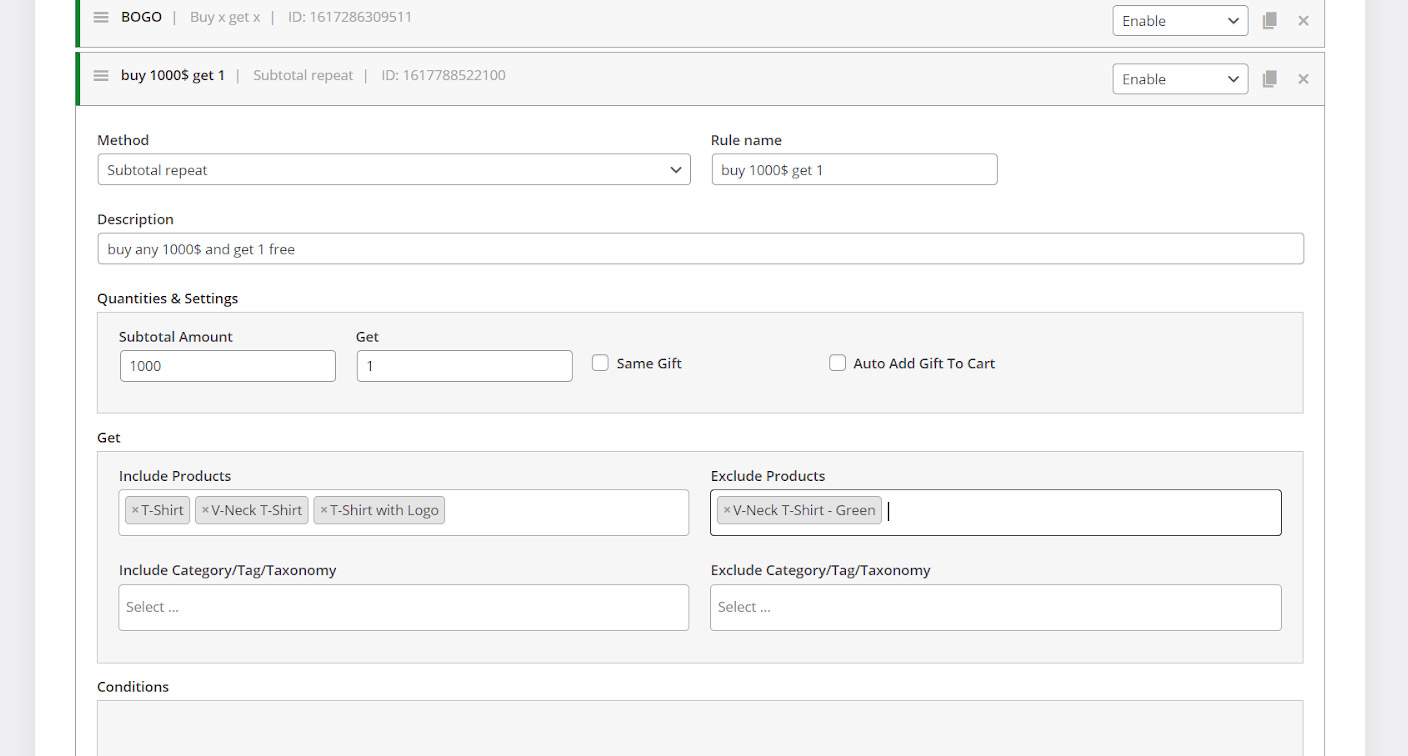Image resolution: width=1408 pixels, height=756 pixels.
Task: Check Auto Add Gift To Cart
Action: [837, 363]
